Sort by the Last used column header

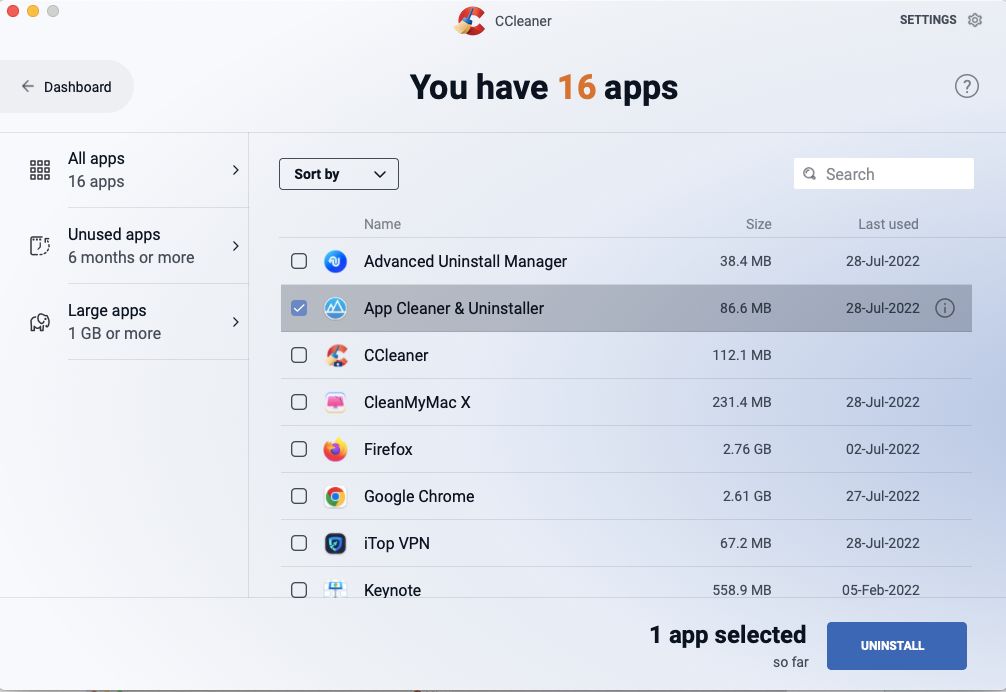point(888,224)
